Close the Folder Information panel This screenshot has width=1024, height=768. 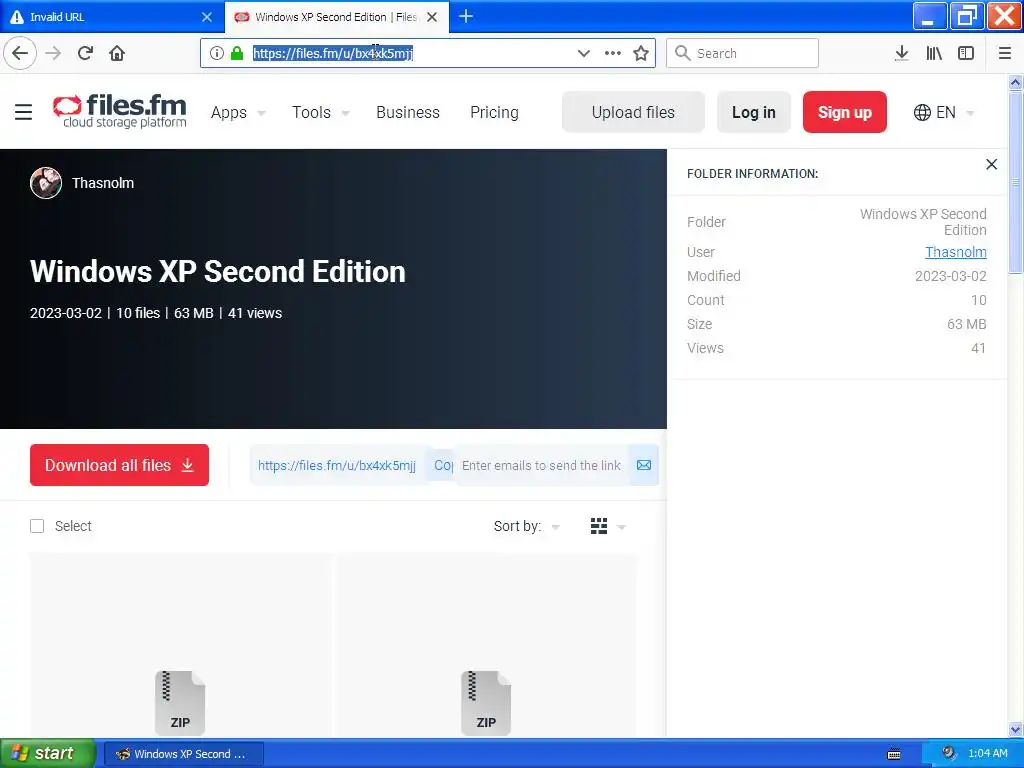click(991, 165)
